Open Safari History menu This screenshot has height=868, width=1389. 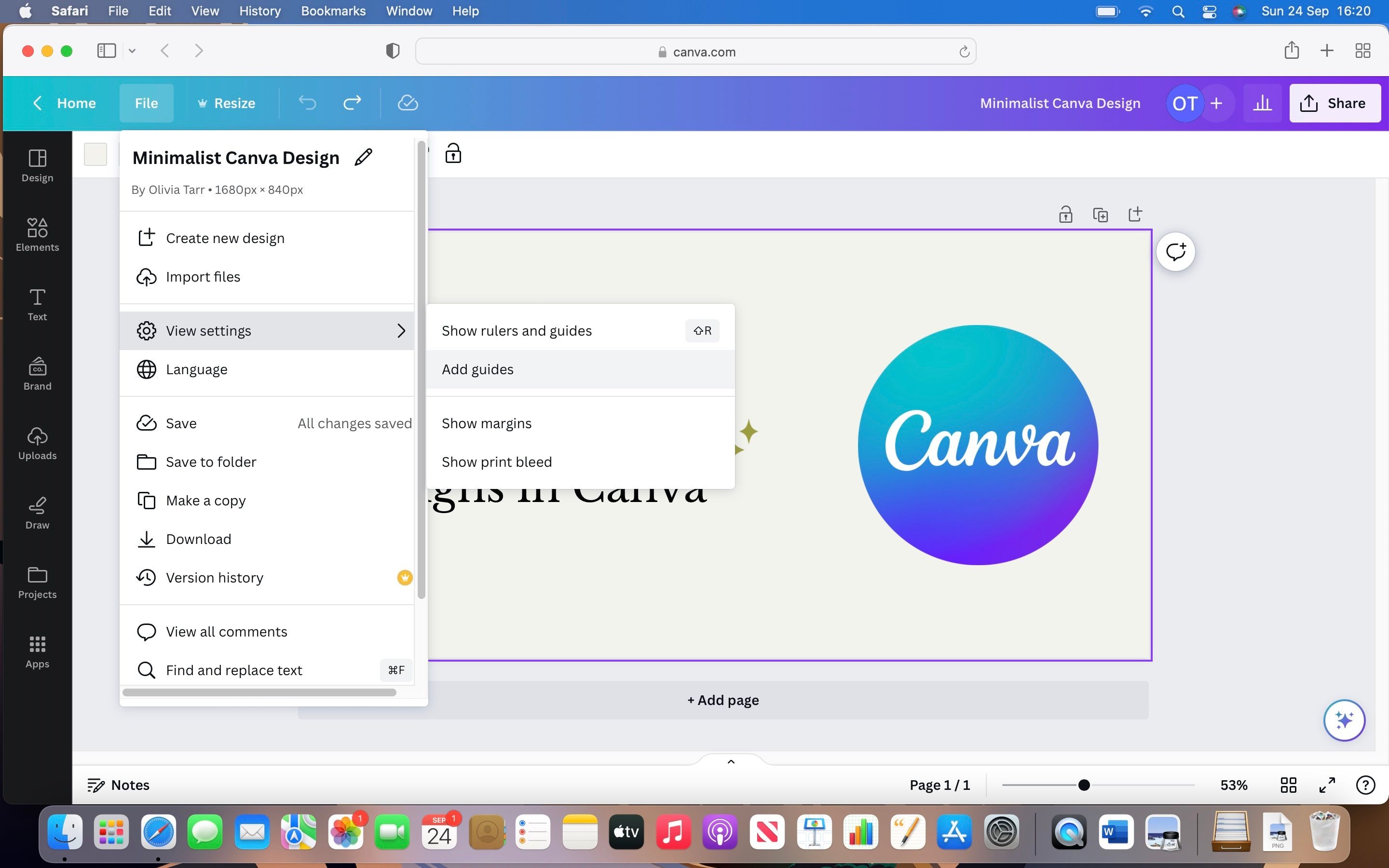(259, 11)
